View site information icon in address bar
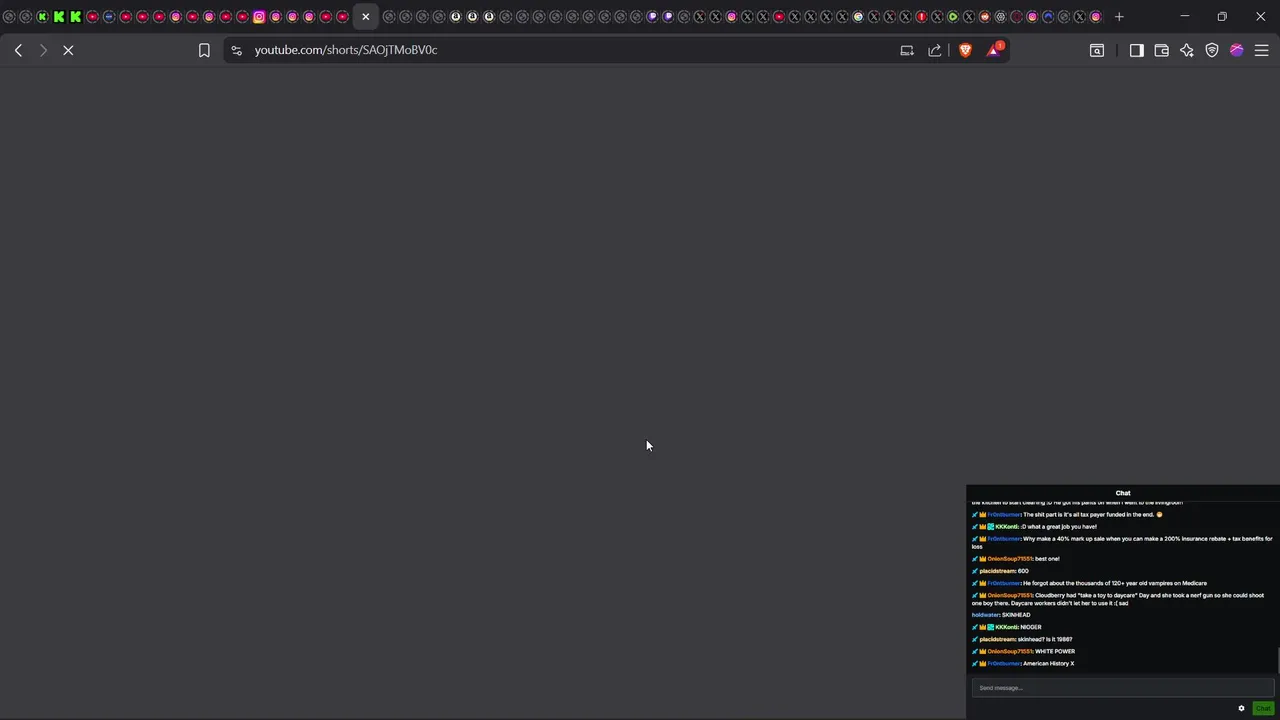Image resolution: width=1280 pixels, height=720 pixels. pos(236,50)
